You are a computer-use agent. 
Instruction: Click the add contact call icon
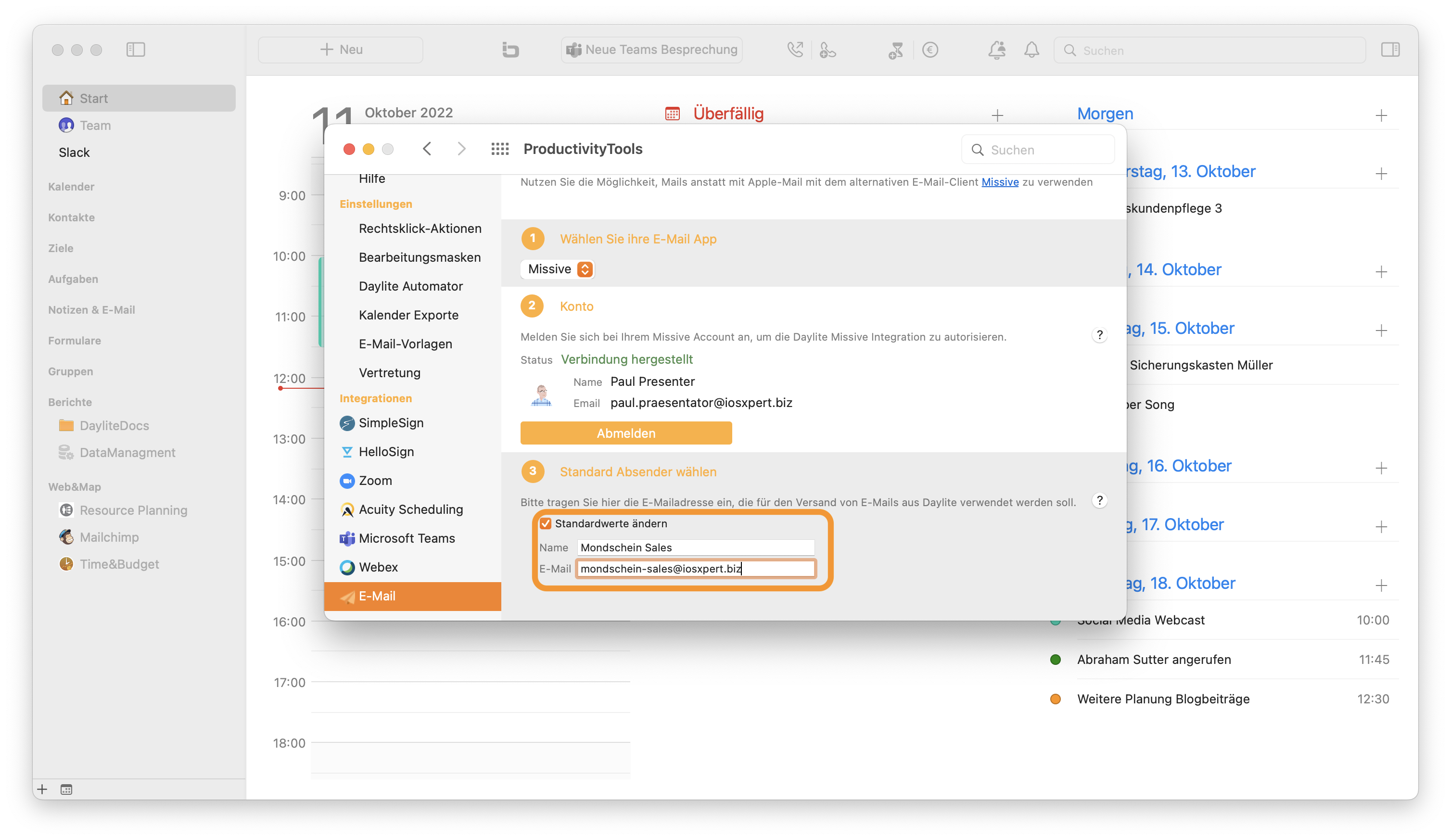coord(827,50)
